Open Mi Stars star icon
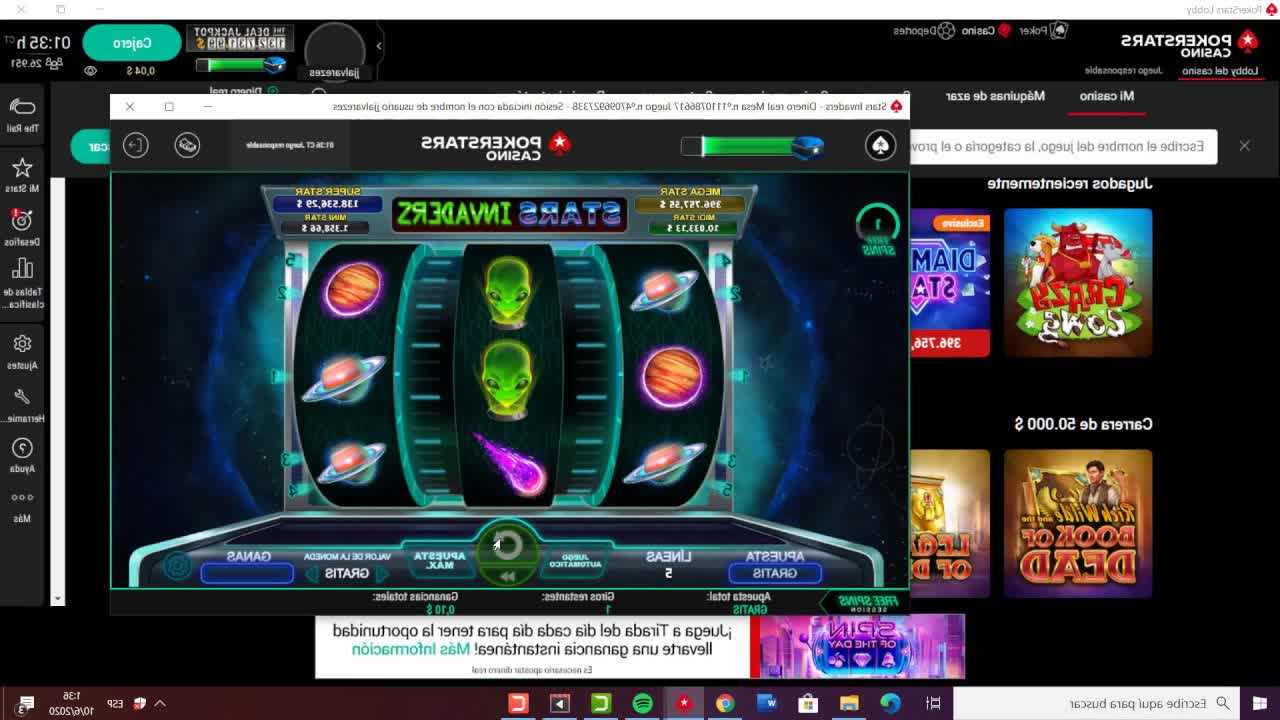 click(22, 168)
